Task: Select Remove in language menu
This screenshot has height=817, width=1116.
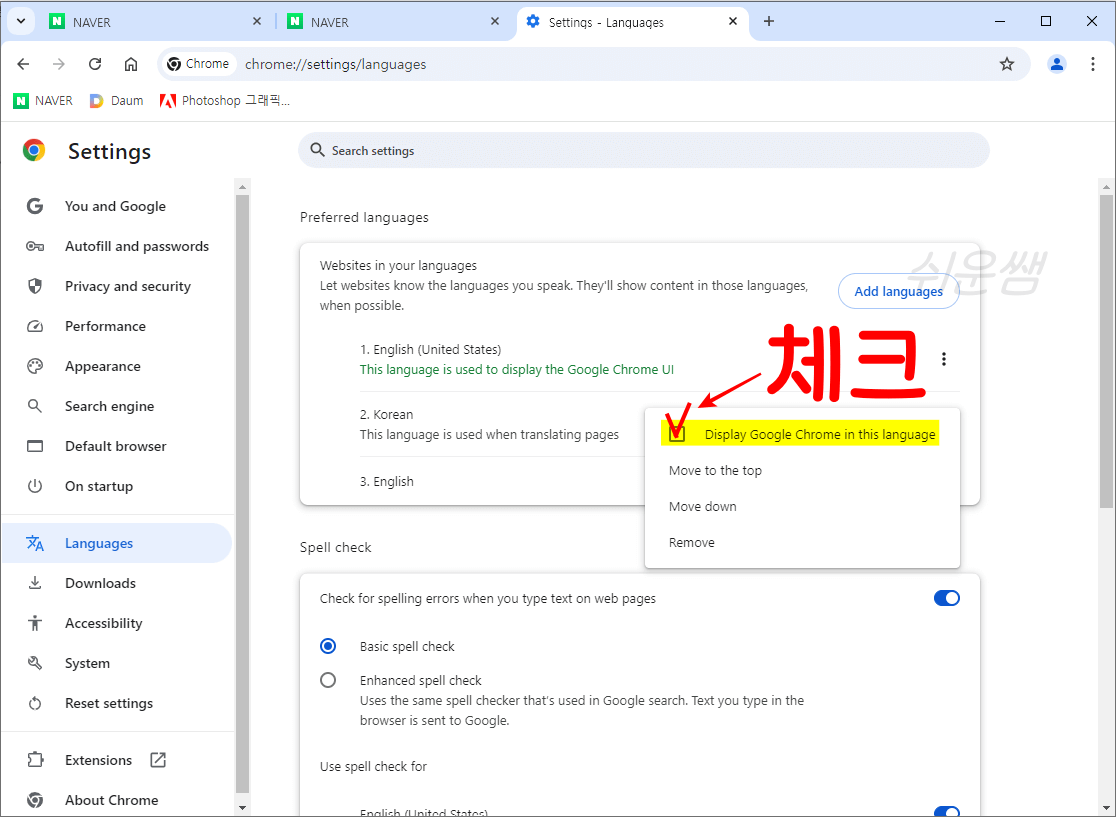Action: [802, 542]
